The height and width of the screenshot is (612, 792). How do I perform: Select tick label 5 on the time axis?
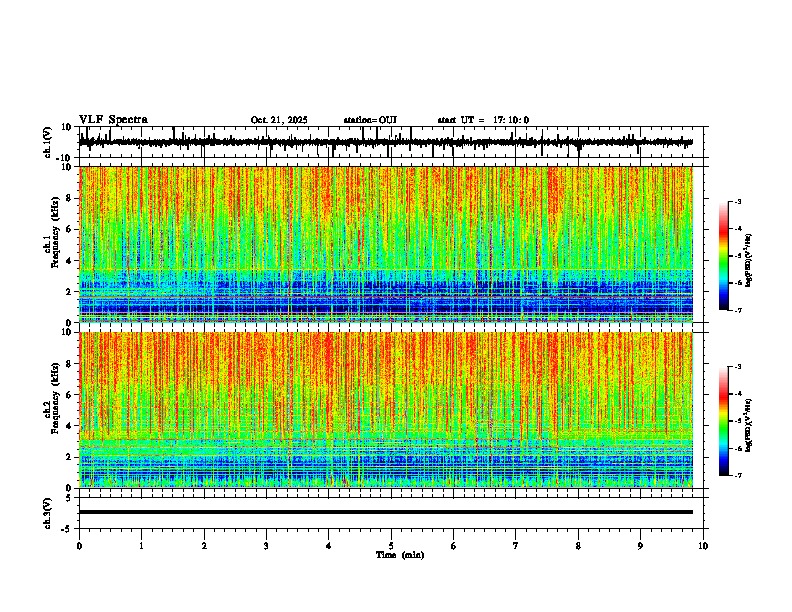coord(391,546)
